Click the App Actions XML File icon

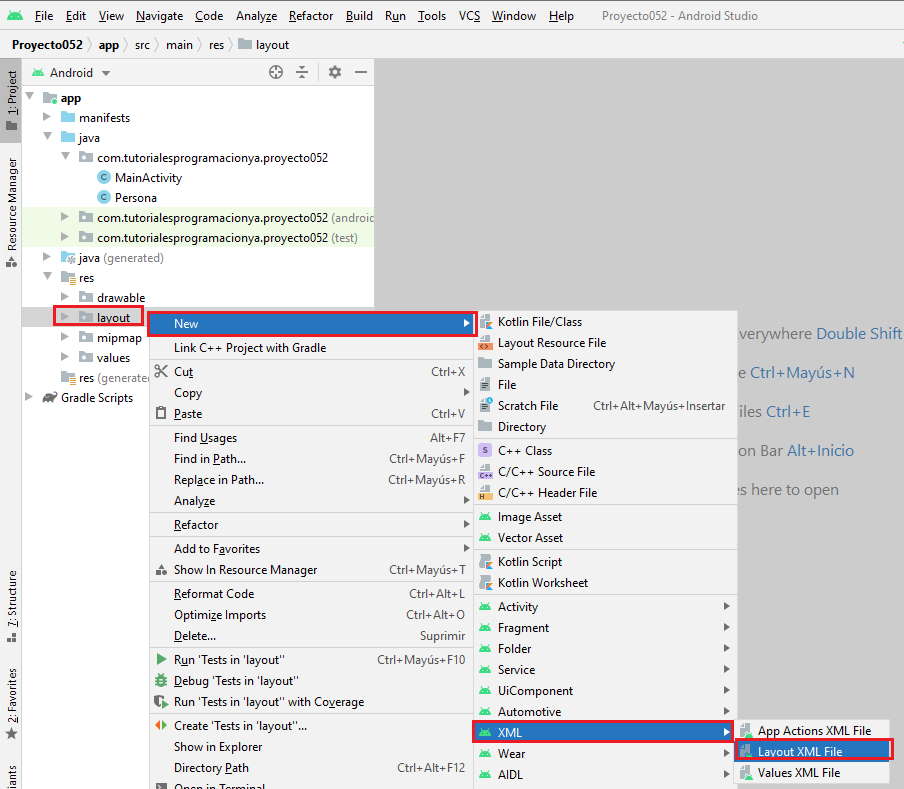coord(746,730)
